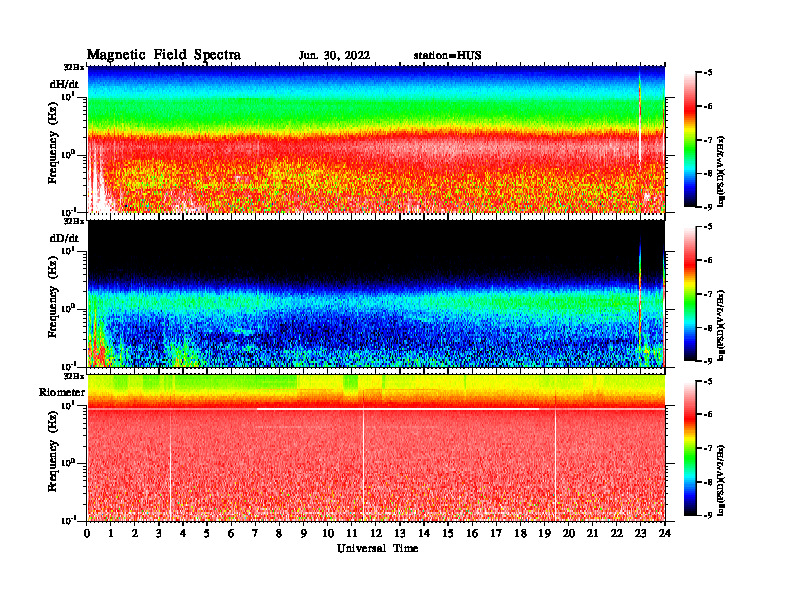Click hour tick label '12' on time axis
Screen dimensions: 792x612
pyautogui.click(x=376, y=533)
